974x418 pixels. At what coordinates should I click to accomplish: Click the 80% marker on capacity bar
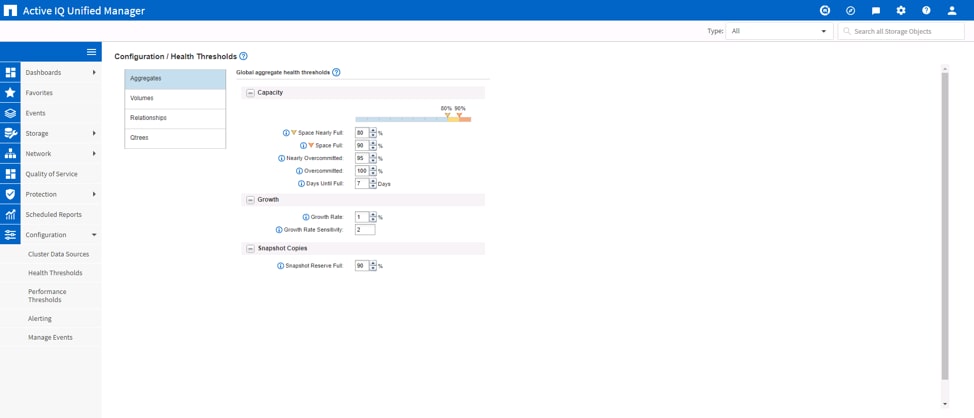[447, 115]
